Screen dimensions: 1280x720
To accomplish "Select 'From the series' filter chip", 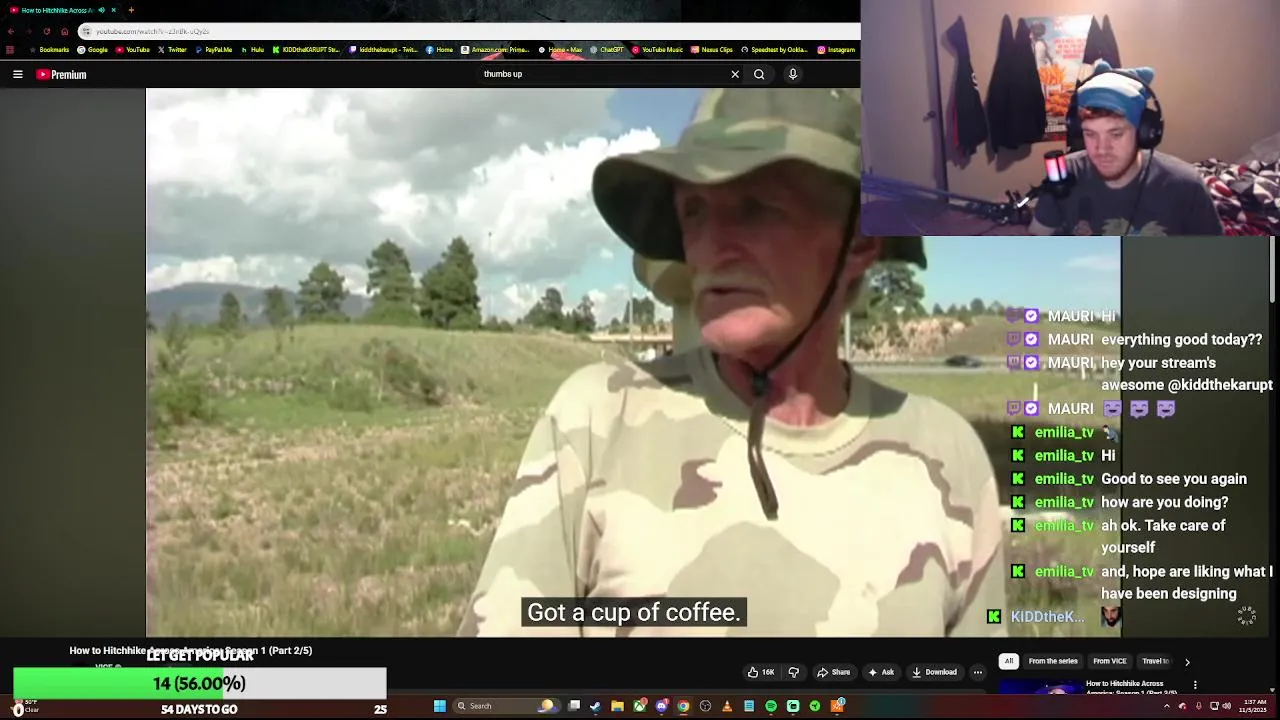I will (1053, 661).
